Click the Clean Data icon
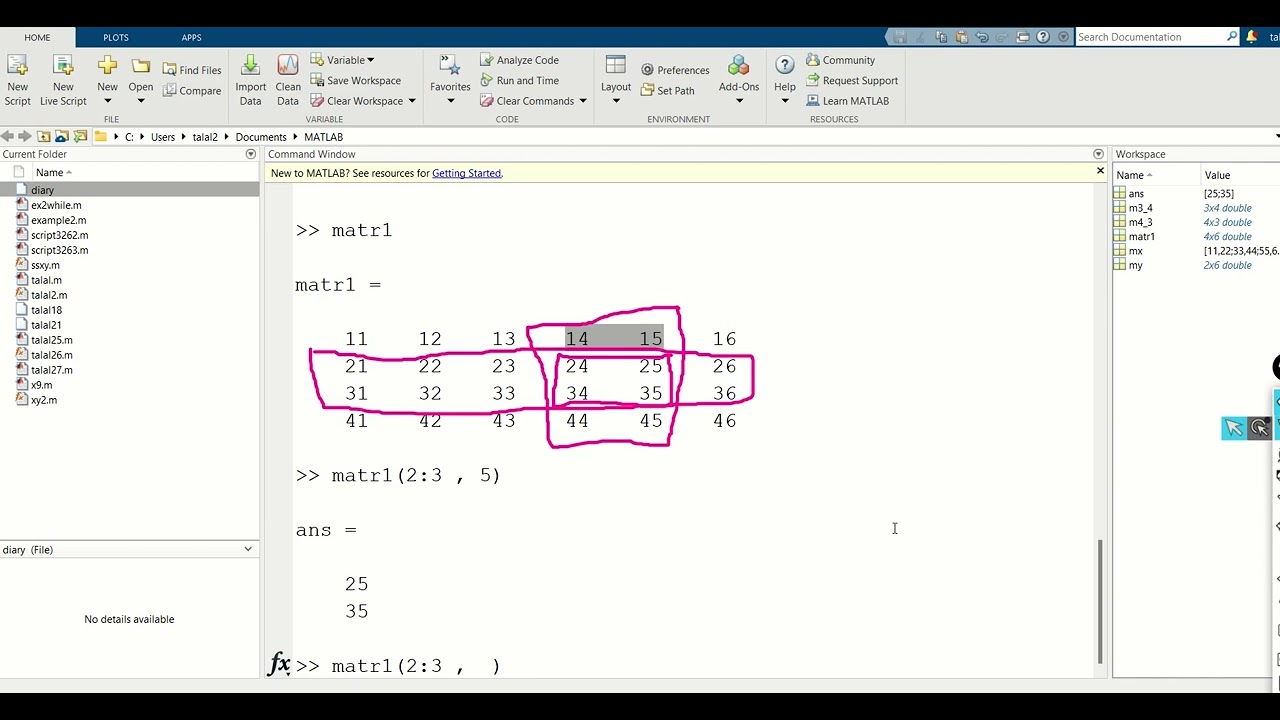The image size is (1280, 720). 288,66
